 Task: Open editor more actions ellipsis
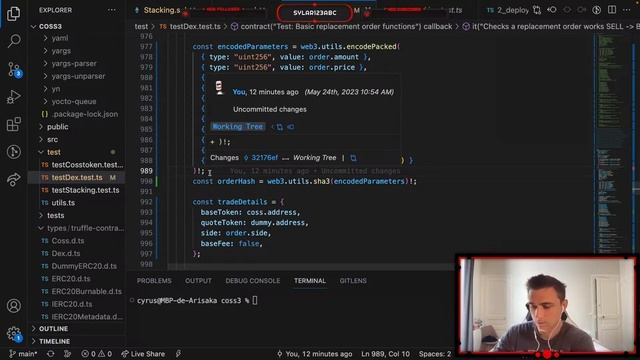627,10
